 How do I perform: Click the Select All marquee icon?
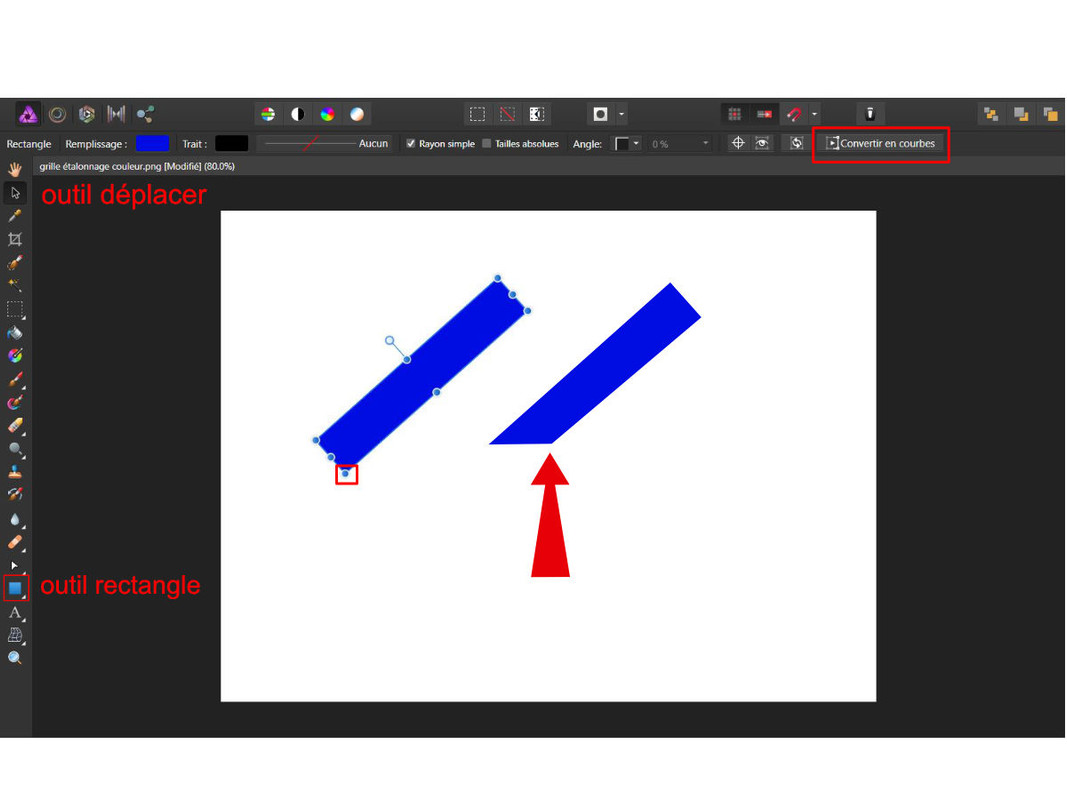[x=478, y=114]
